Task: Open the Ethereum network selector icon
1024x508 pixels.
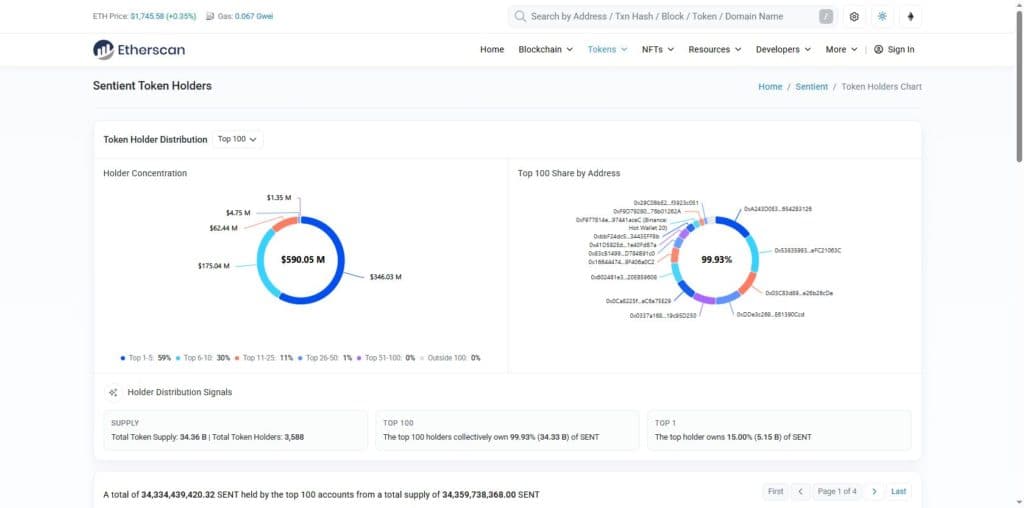Action: 911,16
